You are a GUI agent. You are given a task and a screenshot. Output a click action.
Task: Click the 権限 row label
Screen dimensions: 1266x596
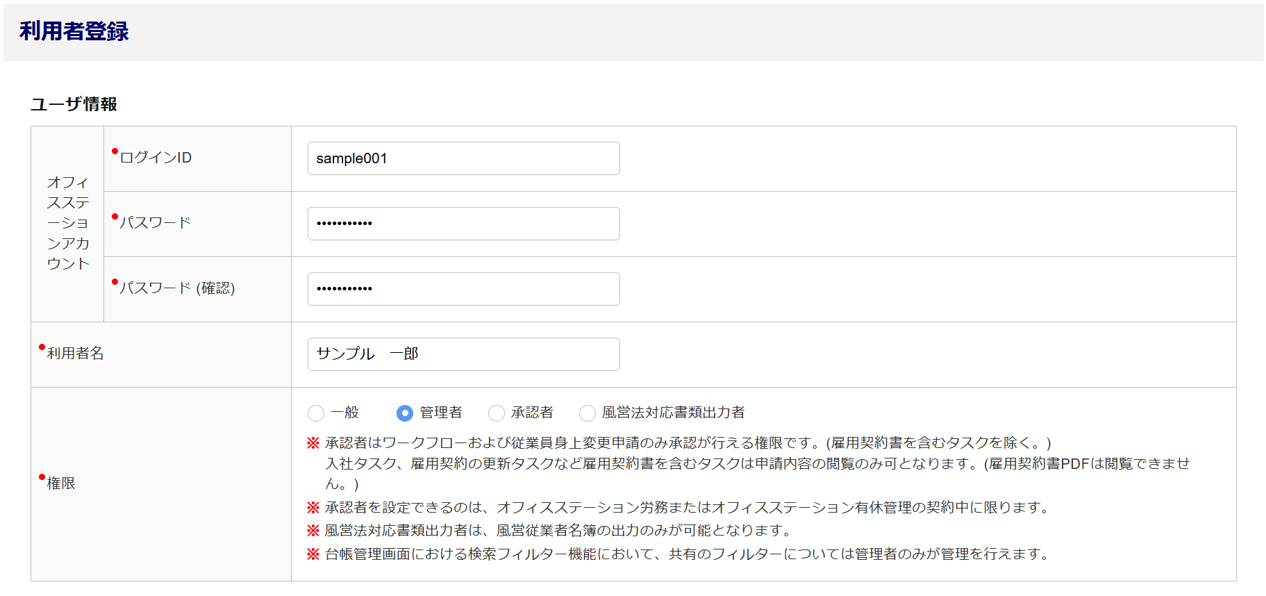tap(61, 483)
